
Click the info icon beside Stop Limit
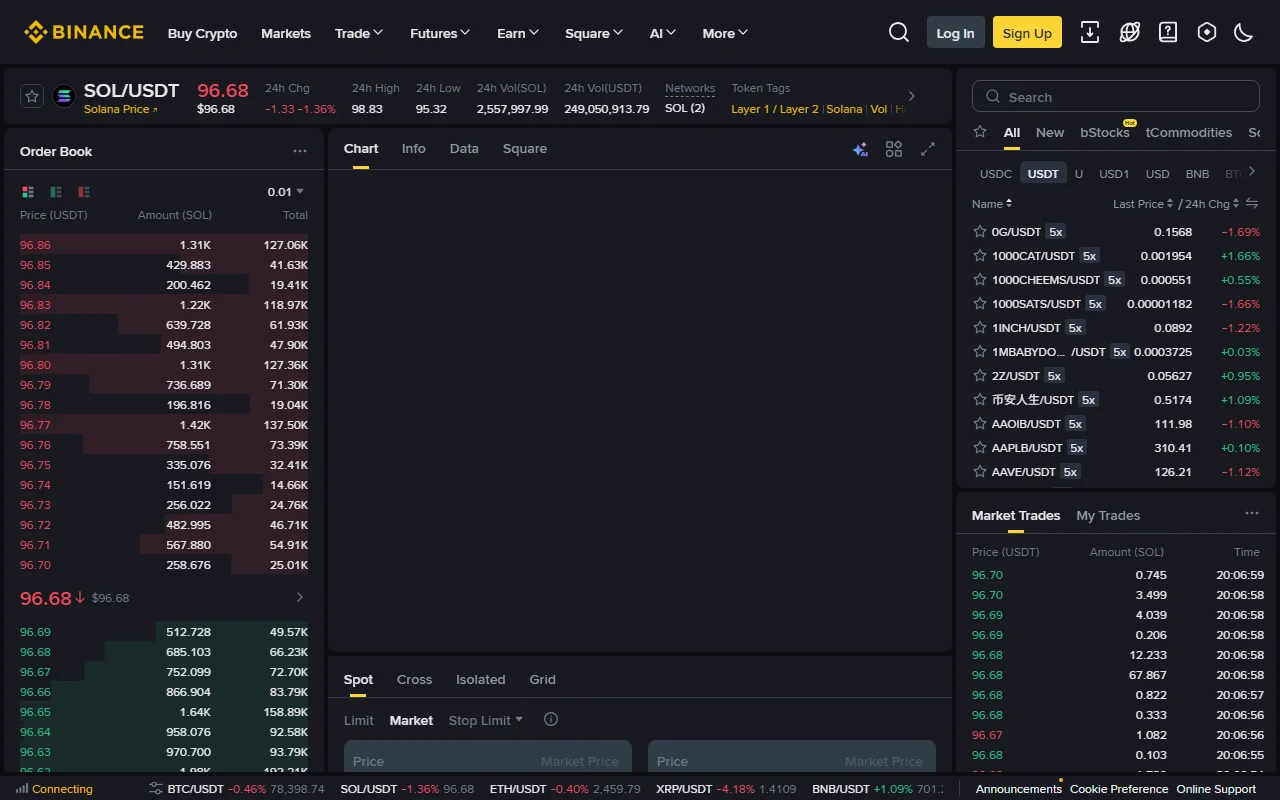point(550,719)
